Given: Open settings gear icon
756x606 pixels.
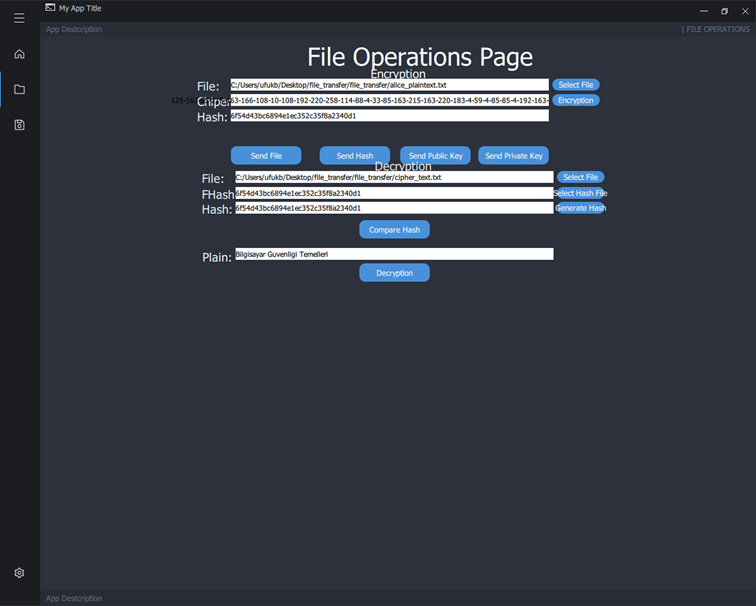Looking at the screenshot, I should pyautogui.click(x=19, y=573).
